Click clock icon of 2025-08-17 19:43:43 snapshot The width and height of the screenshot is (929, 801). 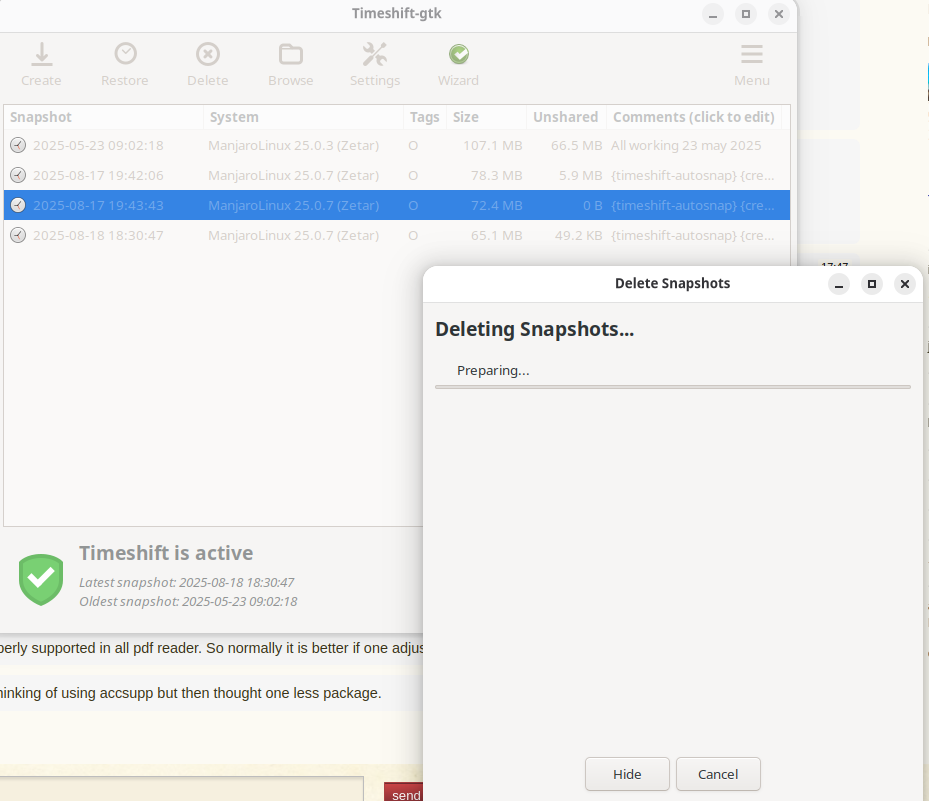(x=18, y=206)
